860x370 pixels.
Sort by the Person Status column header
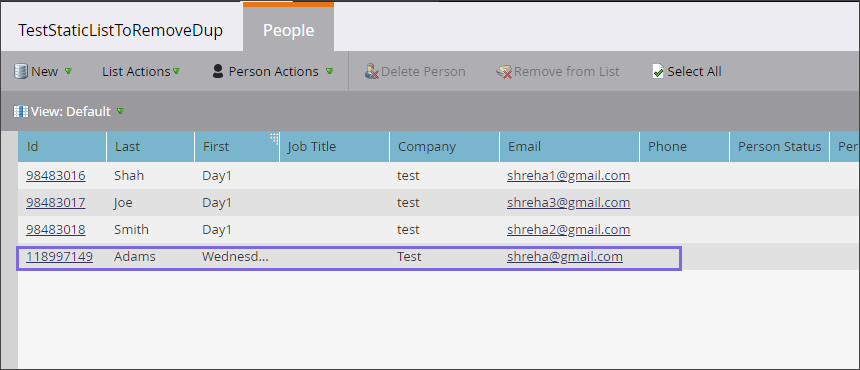coord(779,146)
